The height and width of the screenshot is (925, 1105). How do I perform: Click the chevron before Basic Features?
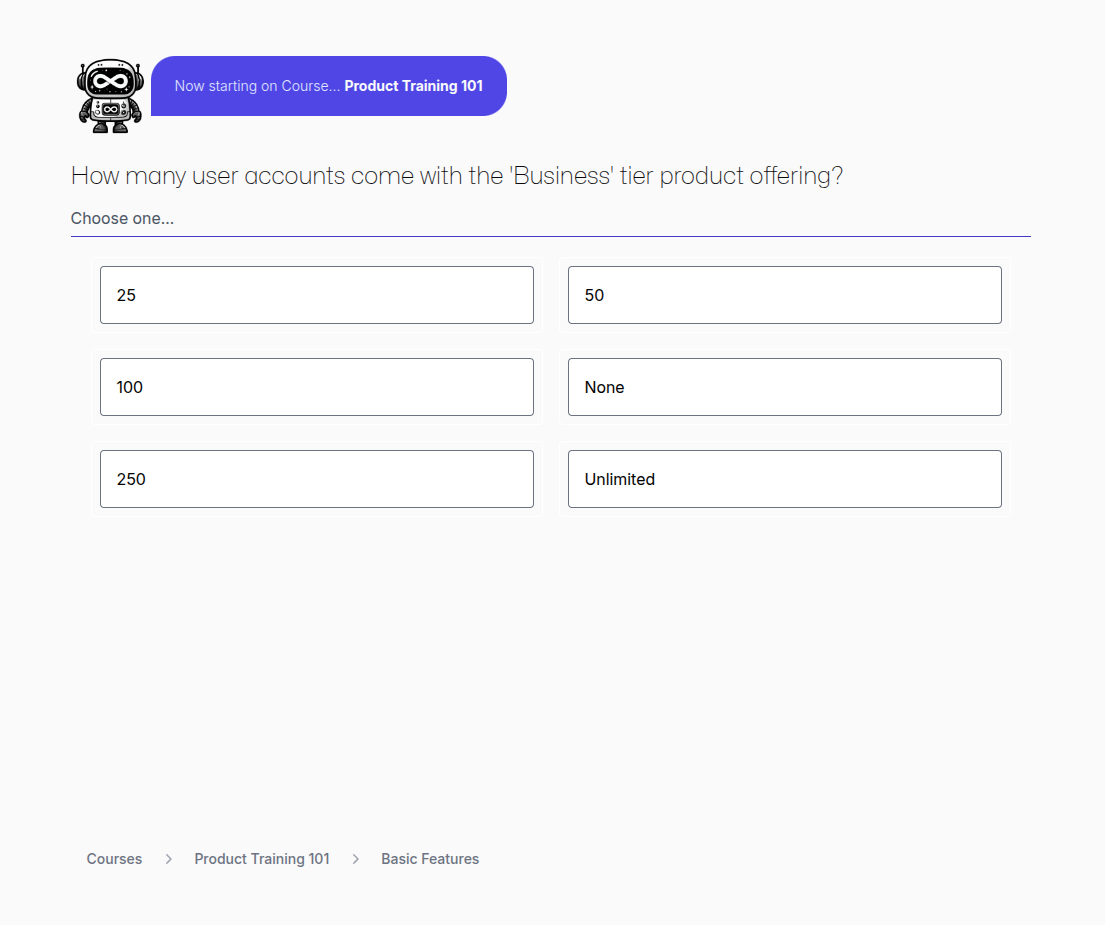click(x=356, y=859)
